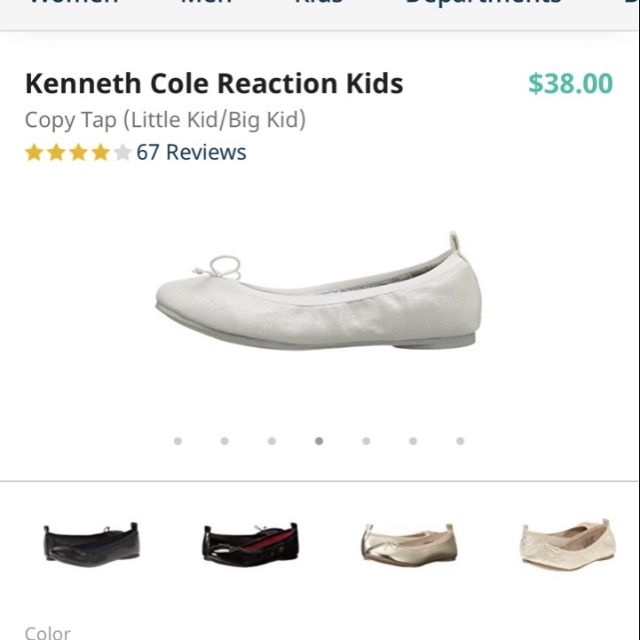
Task: Select the first image carousel dot
Action: pos(178,440)
